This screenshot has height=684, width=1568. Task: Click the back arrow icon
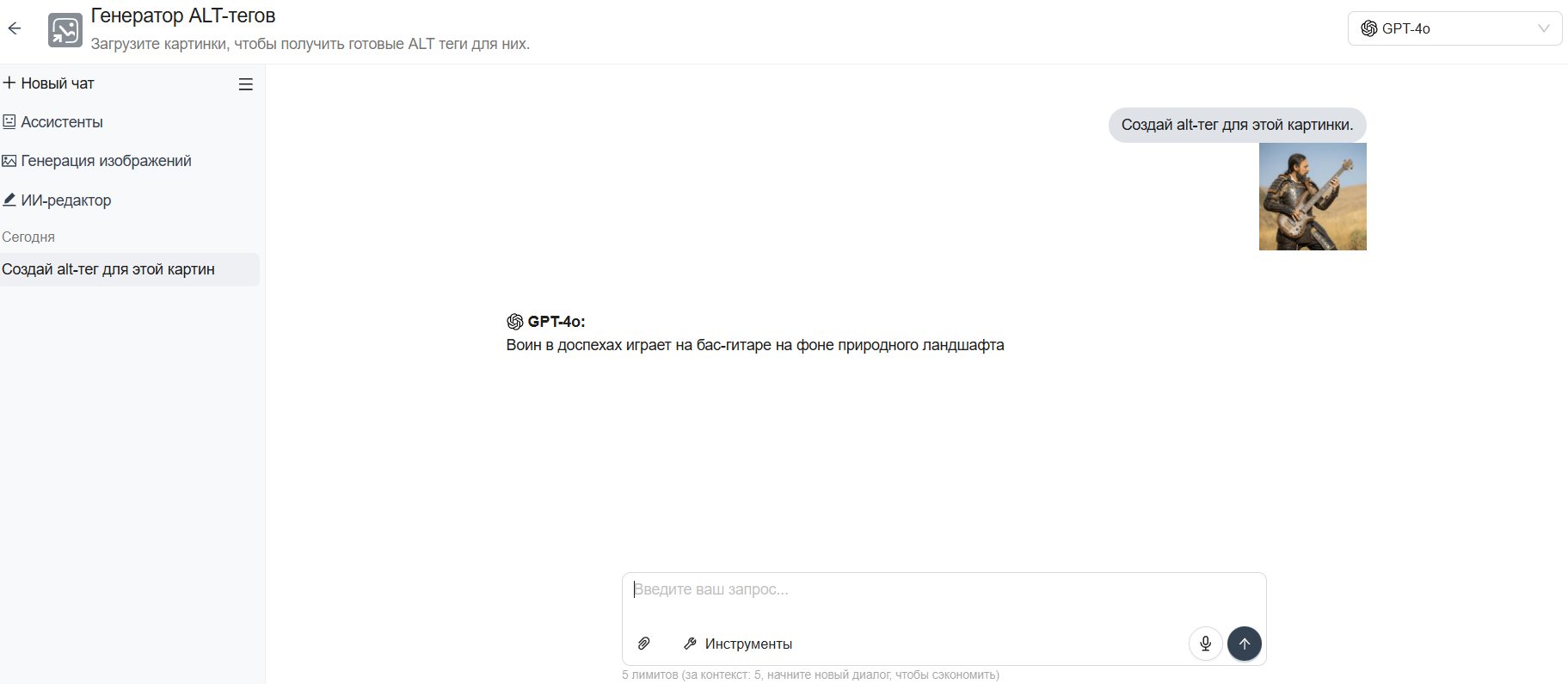click(x=15, y=28)
